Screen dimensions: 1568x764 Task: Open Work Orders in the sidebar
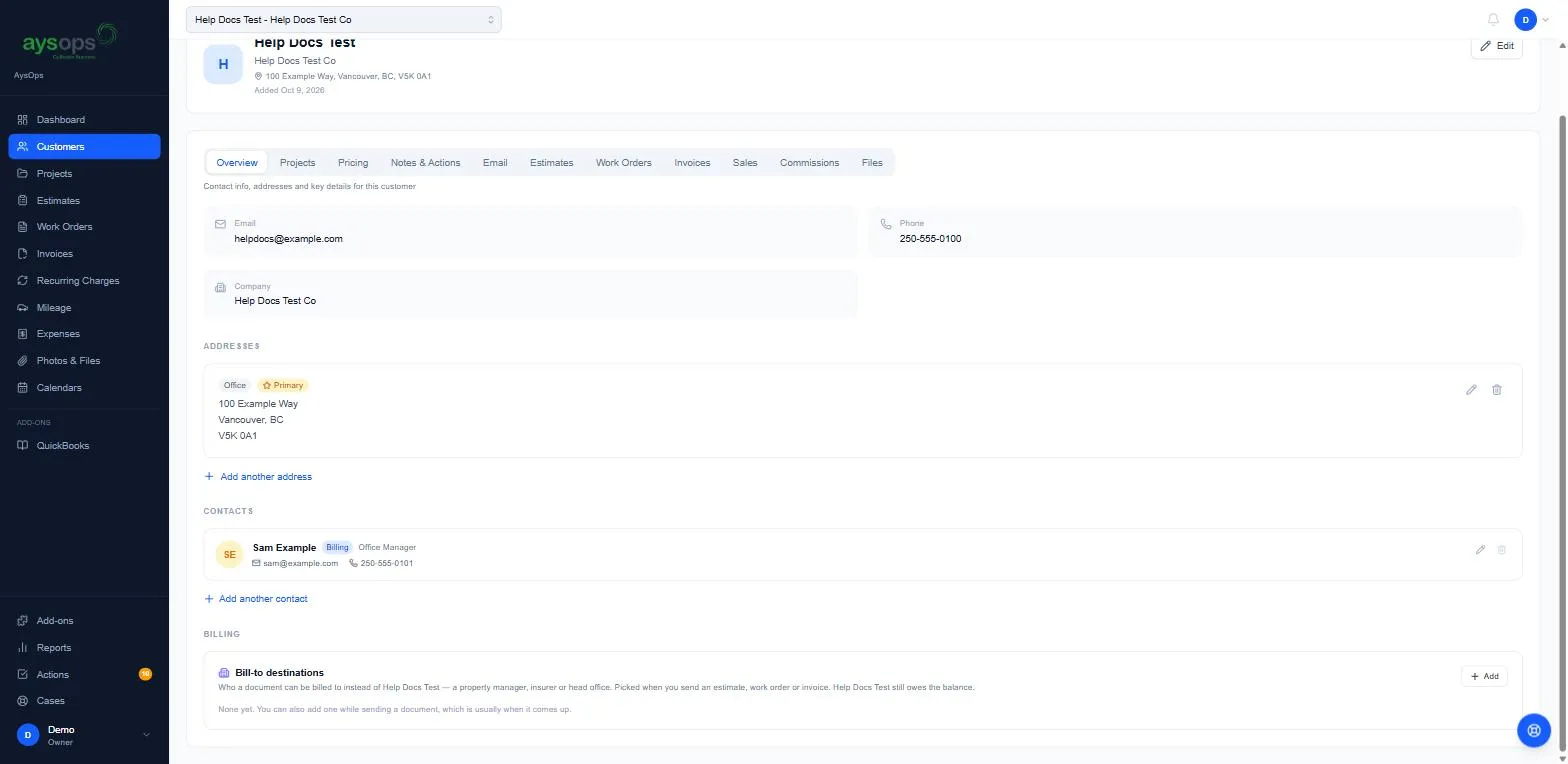coord(84,227)
